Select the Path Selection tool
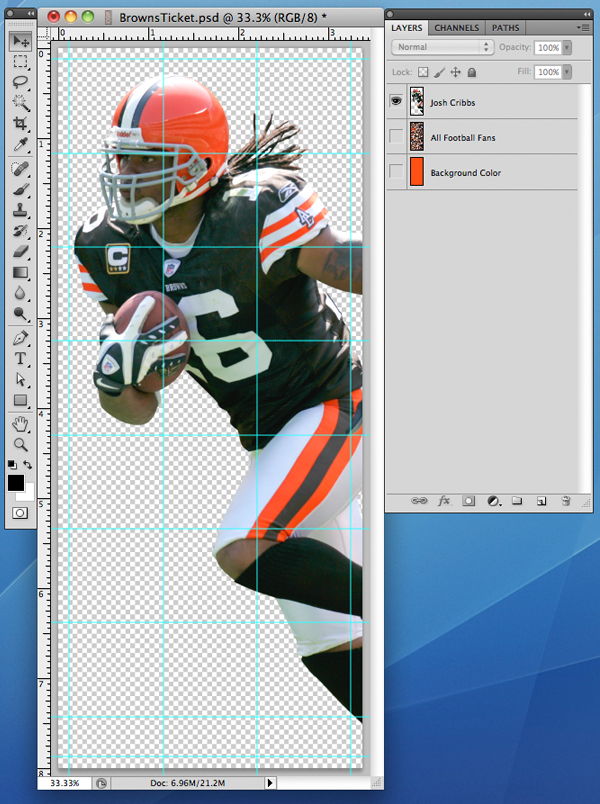 21,379
